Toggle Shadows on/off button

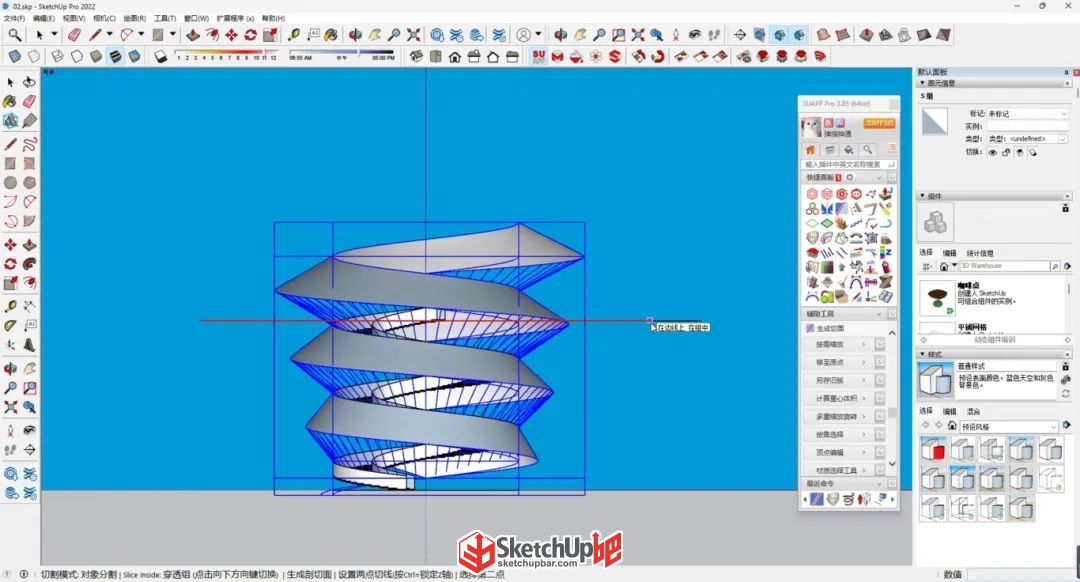160,56
